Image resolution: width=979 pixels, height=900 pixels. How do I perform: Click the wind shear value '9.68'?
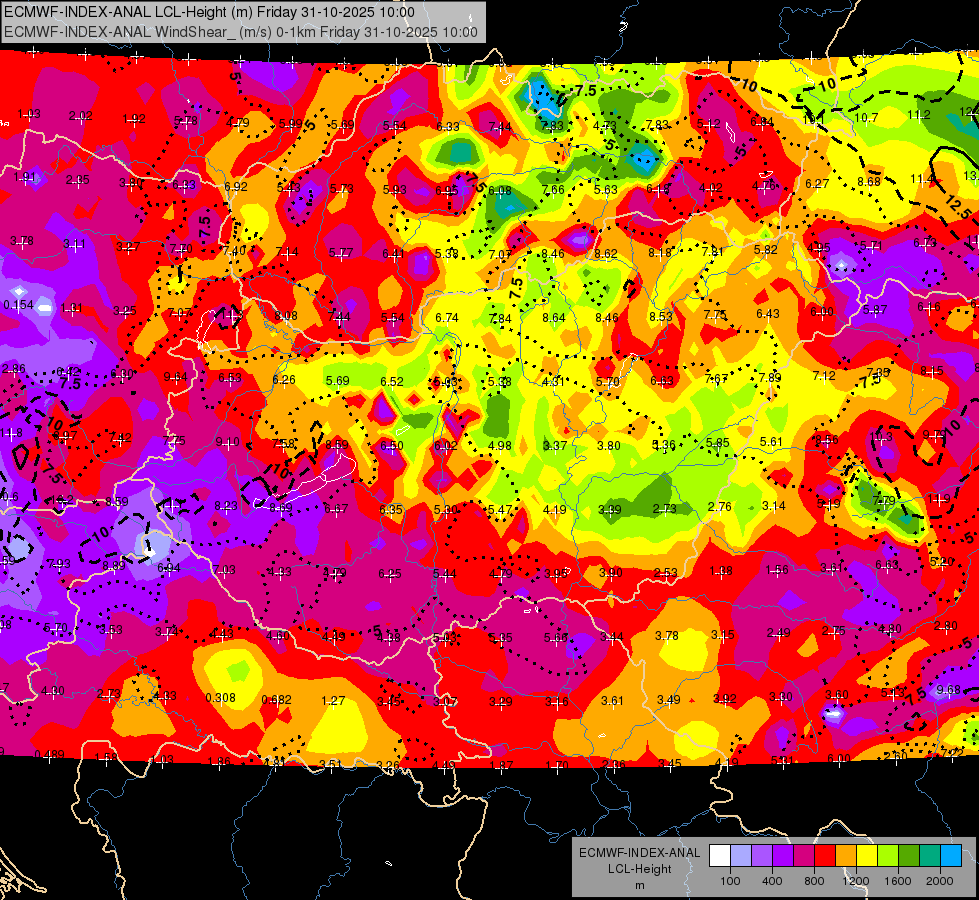(x=949, y=690)
